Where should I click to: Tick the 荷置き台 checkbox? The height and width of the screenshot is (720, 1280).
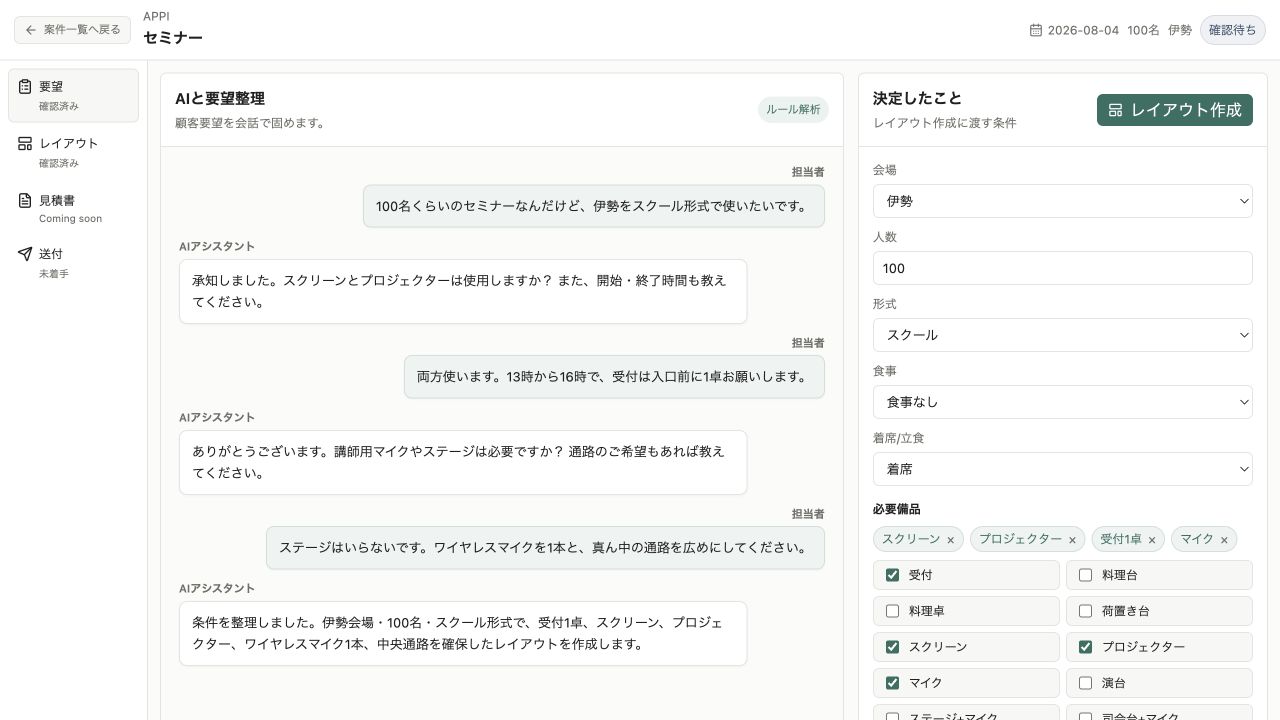(1086, 611)
